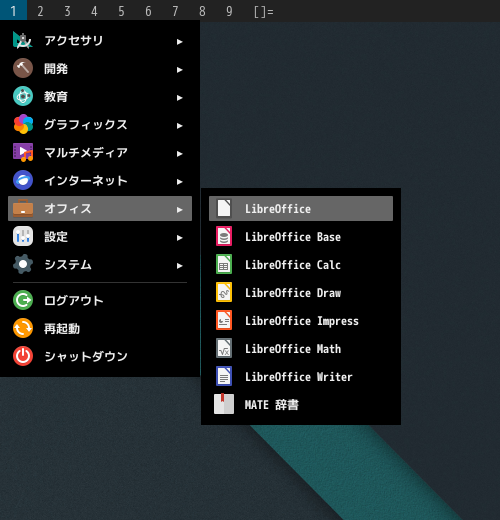Click the red シャットダウン power icon
The width and height of the screenshot is (500, 520).
click(x=23, y=356)
